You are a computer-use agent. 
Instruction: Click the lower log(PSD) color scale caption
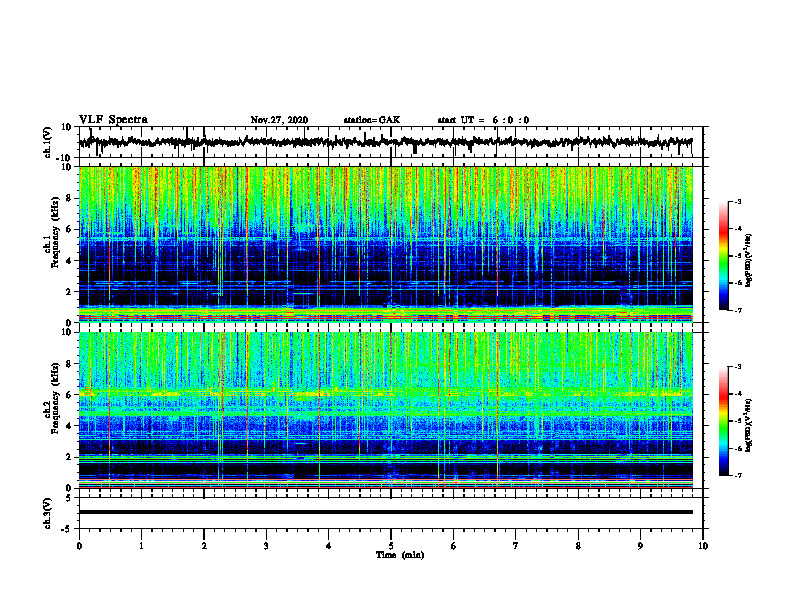tap(749, 425)
